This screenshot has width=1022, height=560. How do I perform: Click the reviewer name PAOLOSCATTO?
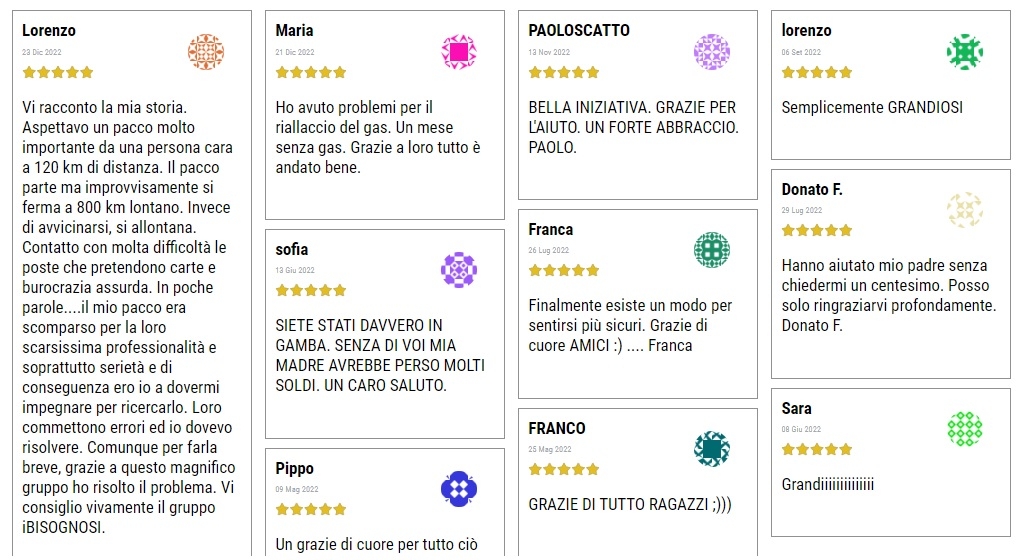pos(579,31)
